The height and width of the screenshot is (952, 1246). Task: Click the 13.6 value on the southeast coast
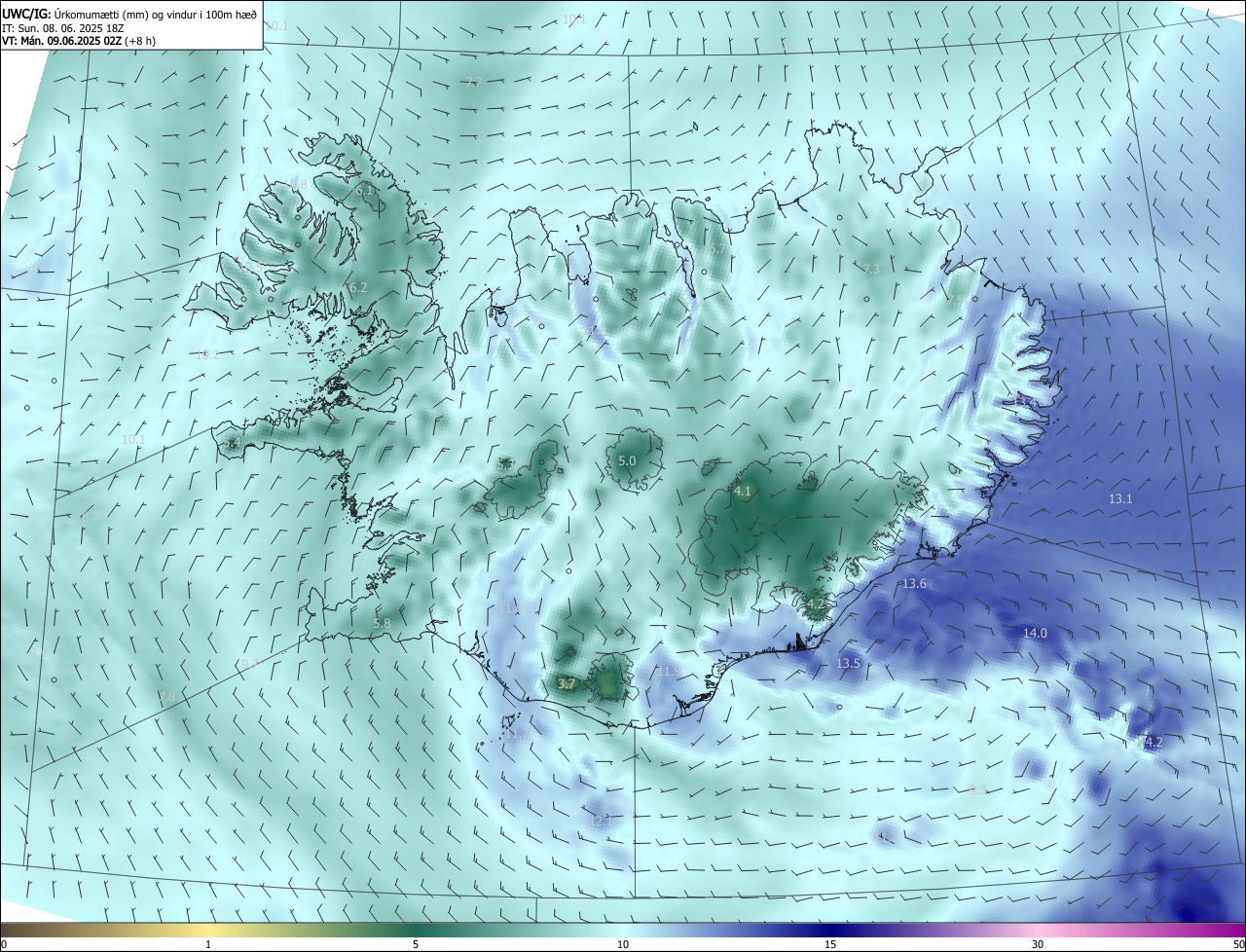pos(914,583)
